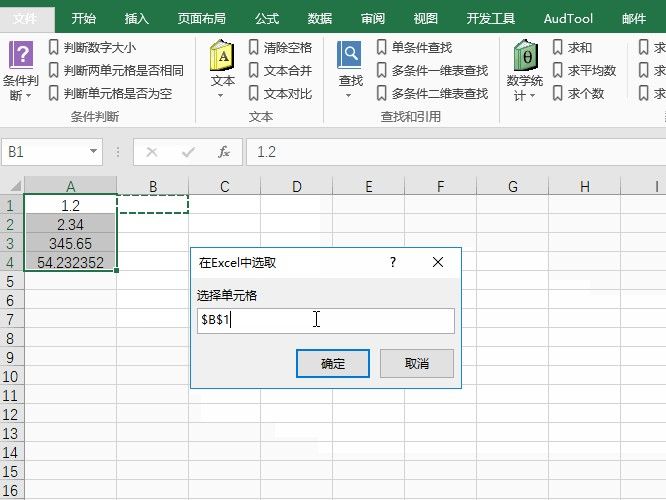Click the 文本 yellow book icon
Image resolution: width=666 pixels, height=500 pixels.
coord(222,56)
